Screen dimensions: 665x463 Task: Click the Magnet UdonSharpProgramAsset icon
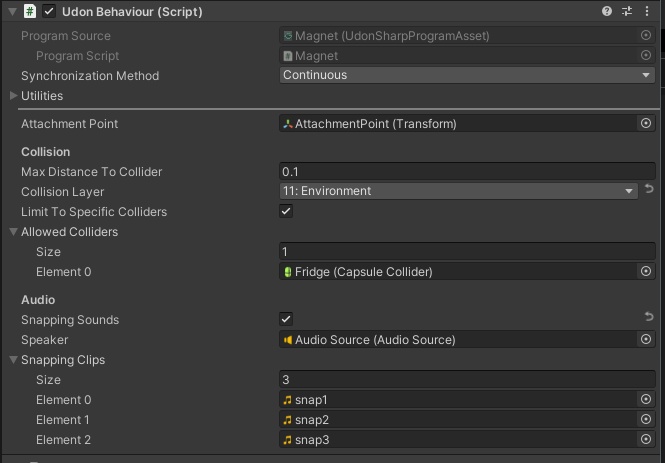pos(288,36)
